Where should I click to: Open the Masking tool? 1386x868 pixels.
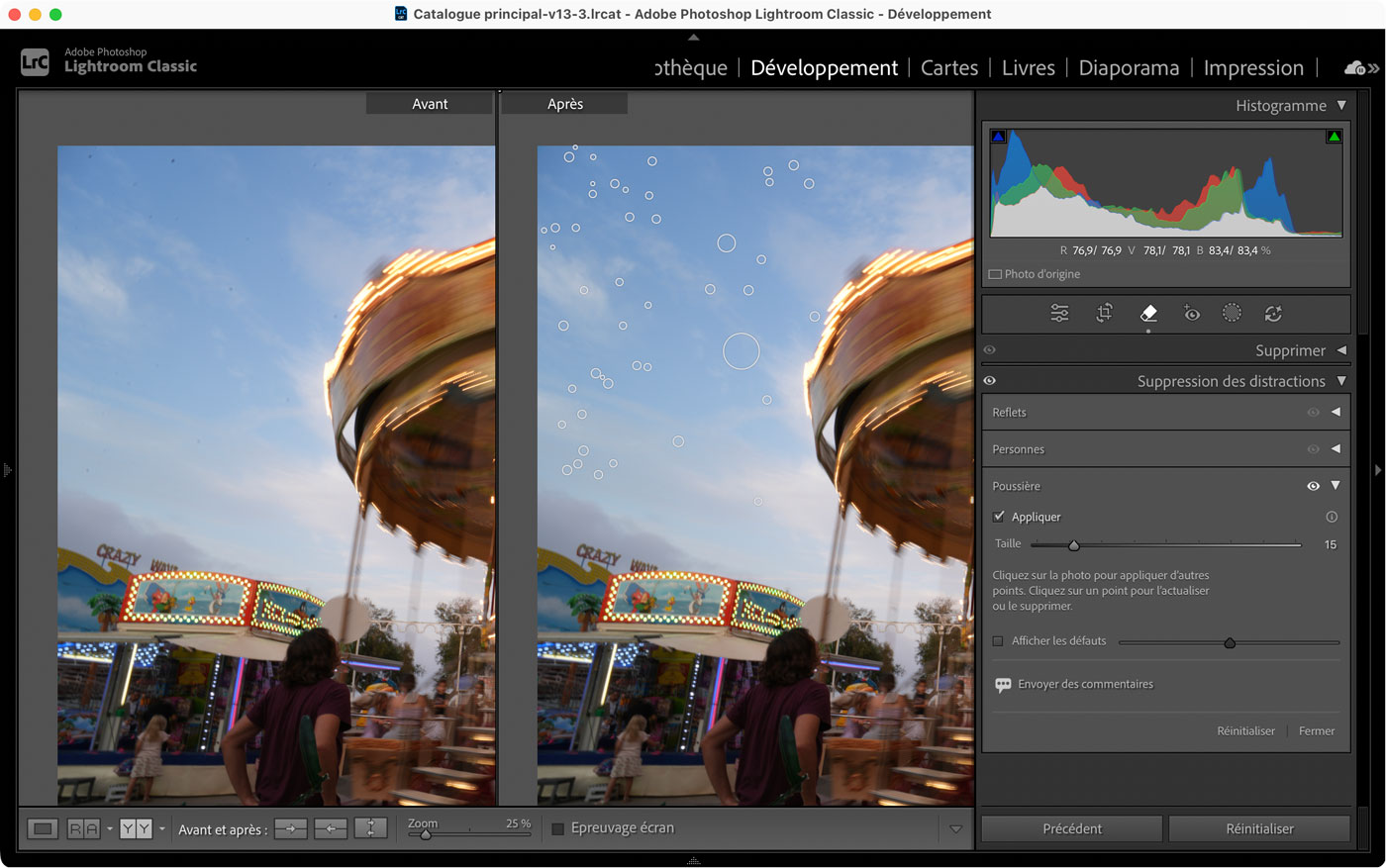(1232, 314)
